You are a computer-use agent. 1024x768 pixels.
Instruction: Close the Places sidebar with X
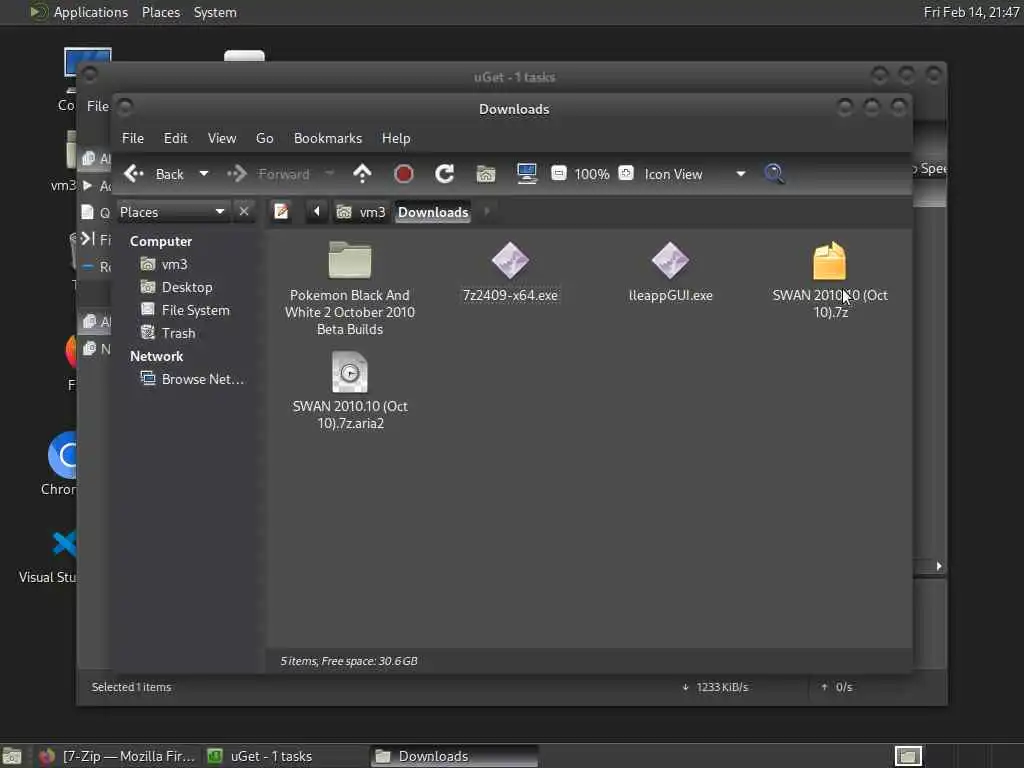point(244,212)
